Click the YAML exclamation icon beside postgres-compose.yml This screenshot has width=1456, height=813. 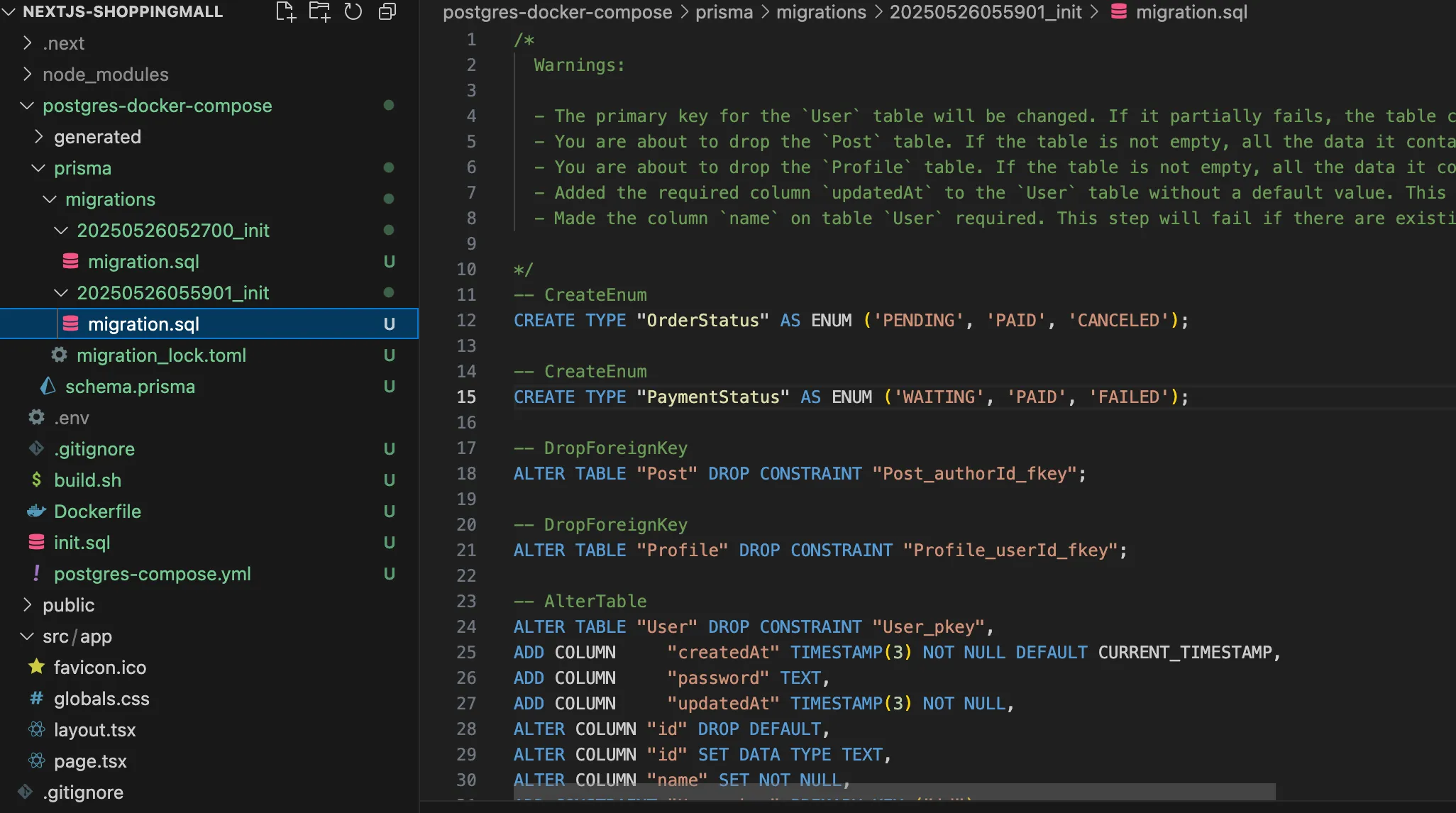pos(37,573)
